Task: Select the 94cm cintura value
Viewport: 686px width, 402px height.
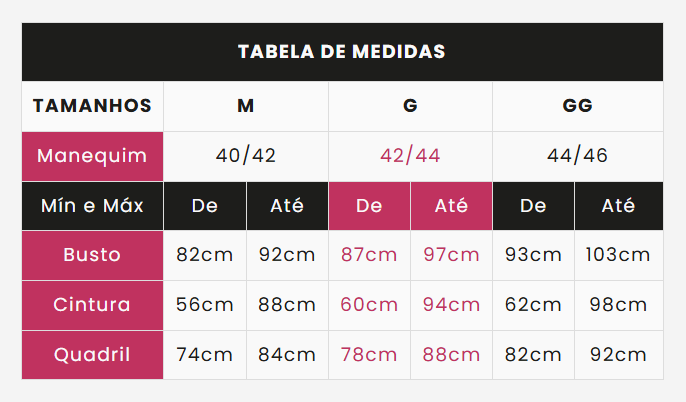Action: click(x=452, y=305)
